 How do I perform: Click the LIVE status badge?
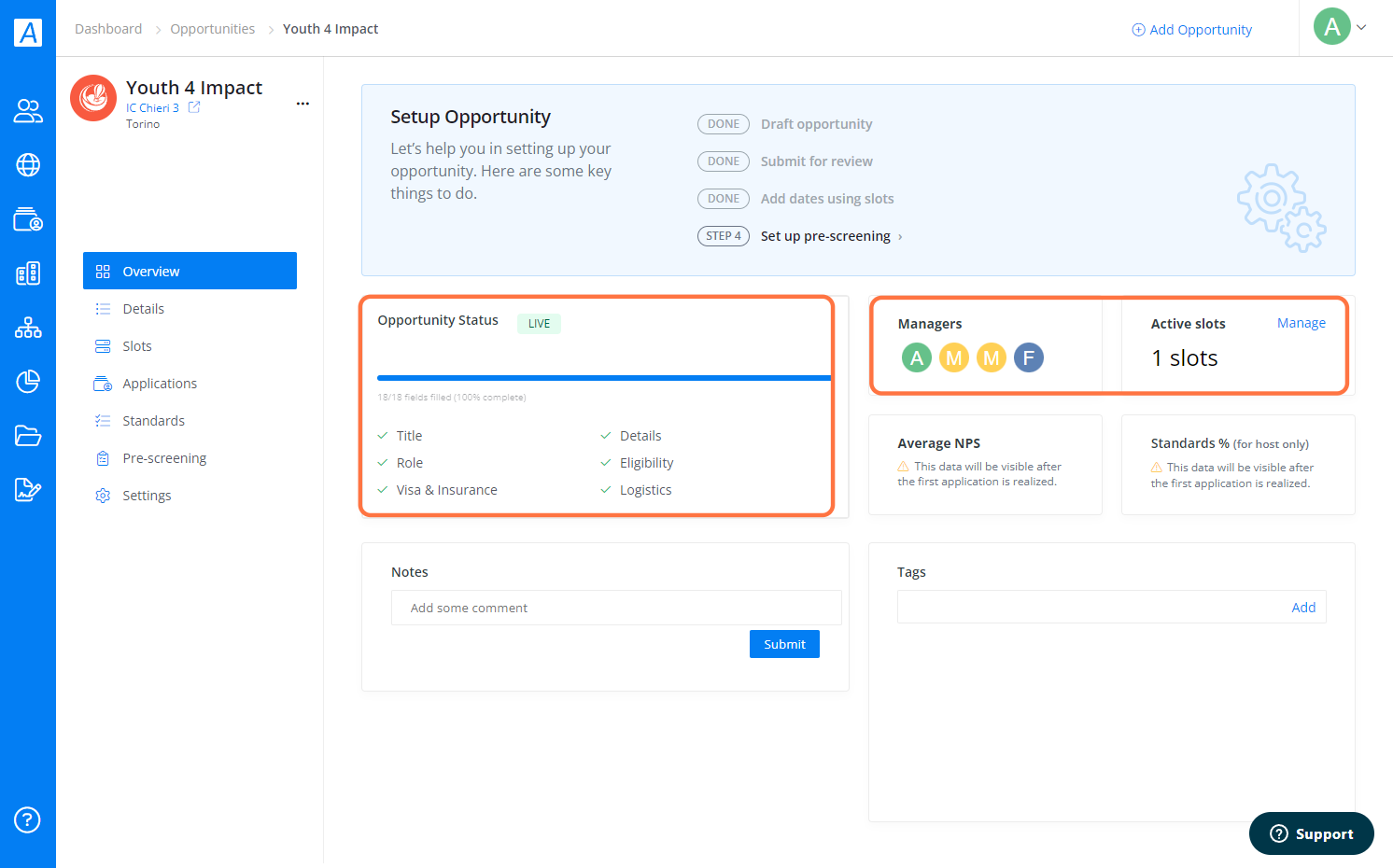pos(539,324)
